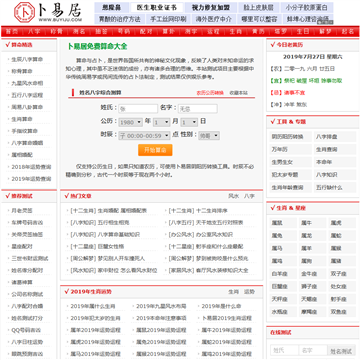The image size is (360, 360).
Task: Open article 巨蟹女性格
Action: [x=111, y=247]
